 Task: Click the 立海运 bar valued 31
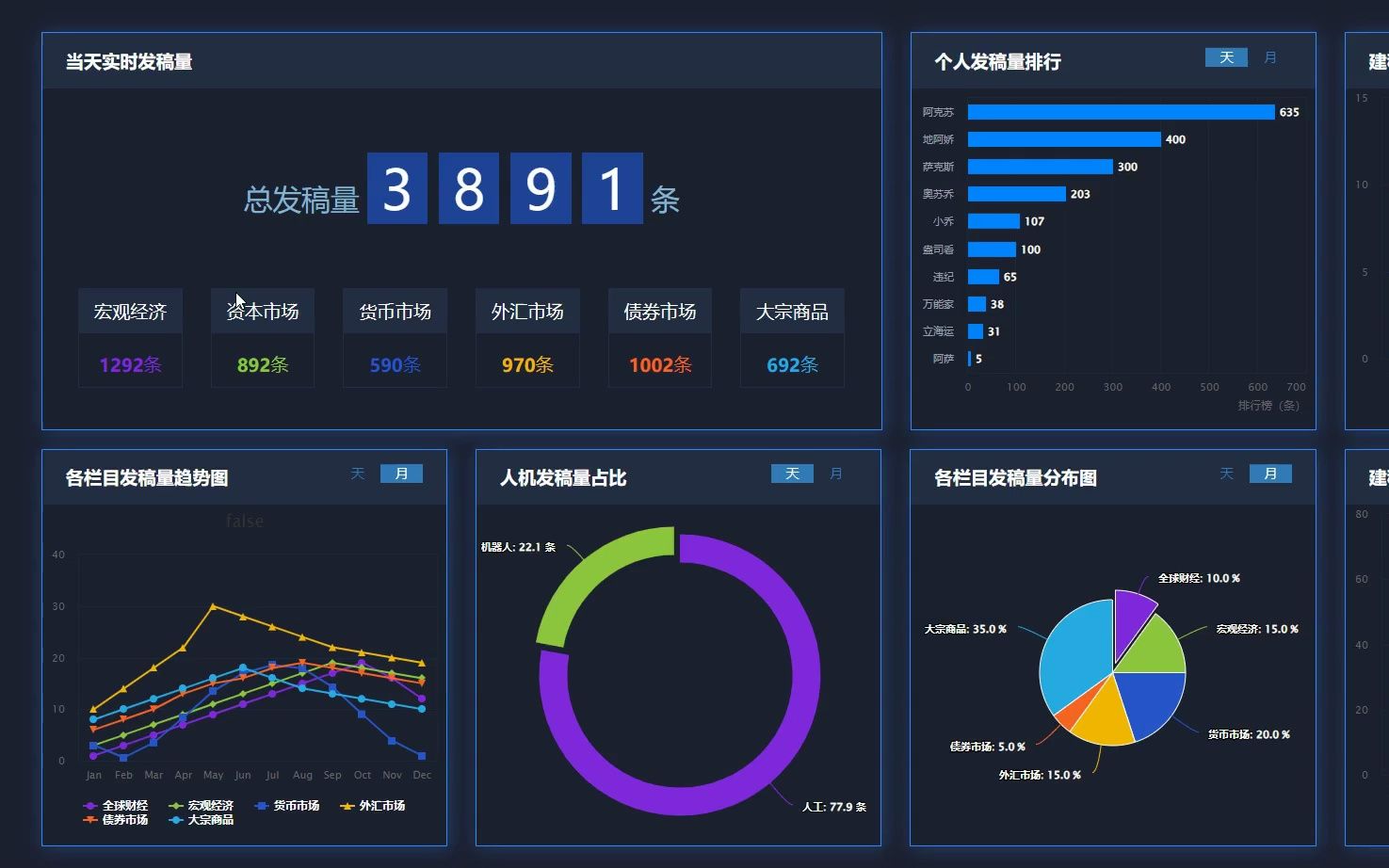[976, 331]
